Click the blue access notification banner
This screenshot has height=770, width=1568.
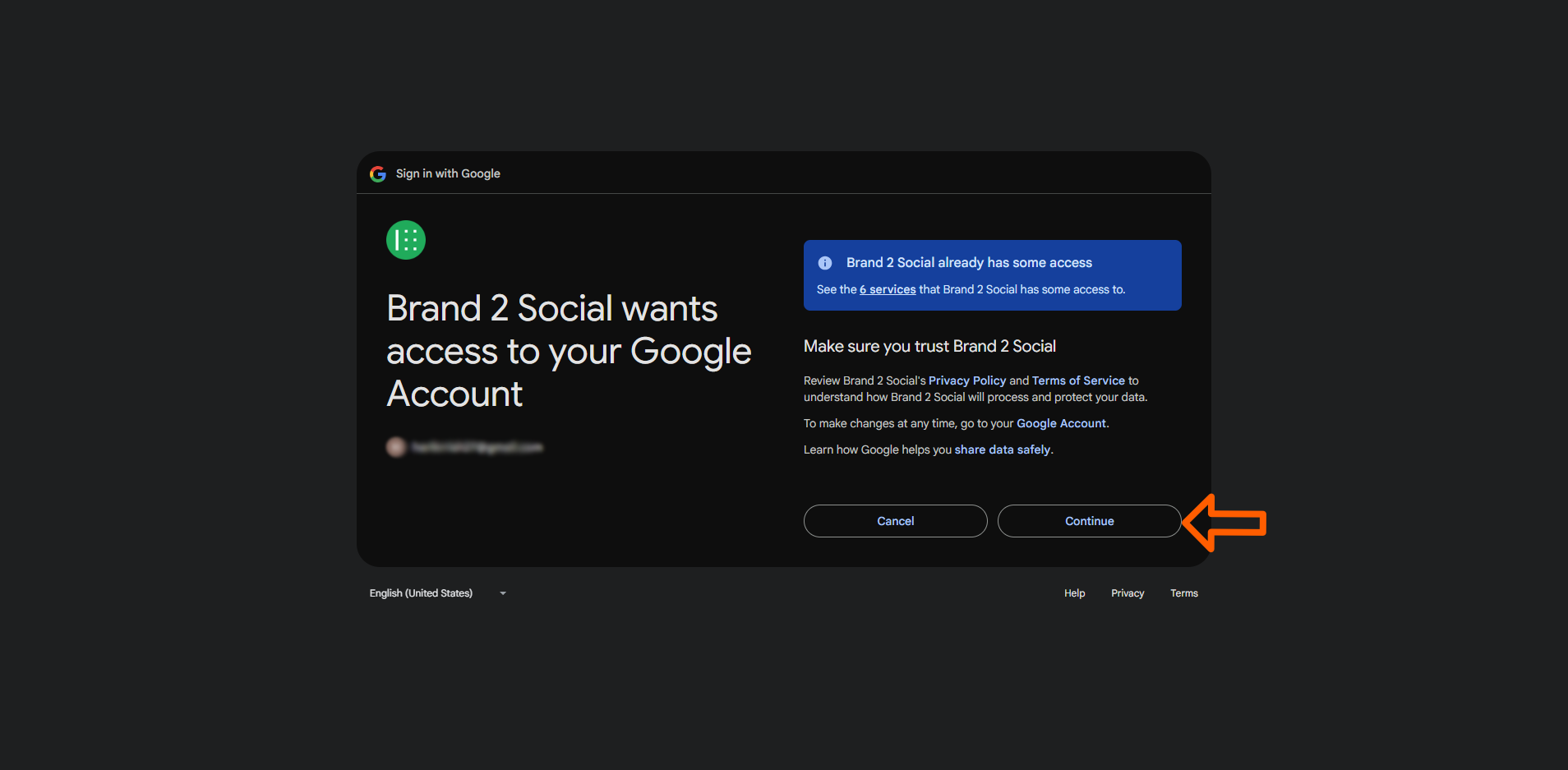click(992, 275)
